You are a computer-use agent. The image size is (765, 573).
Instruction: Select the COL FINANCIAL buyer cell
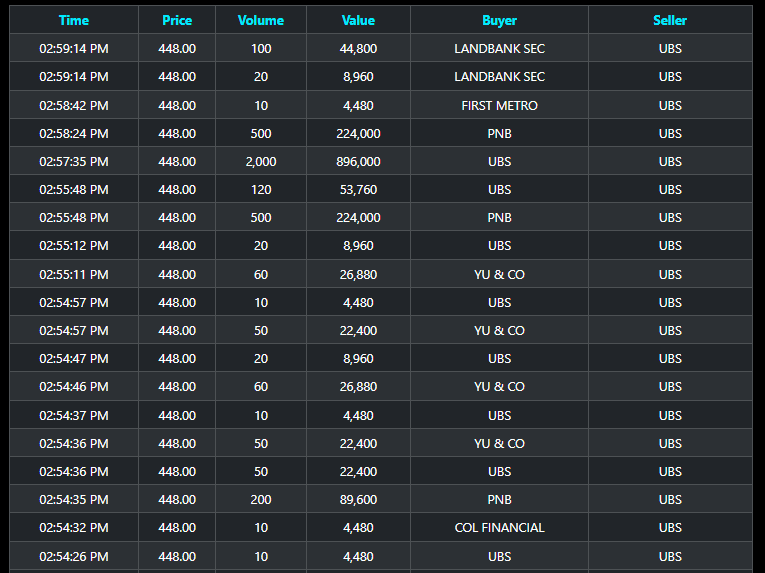[499, 527]
